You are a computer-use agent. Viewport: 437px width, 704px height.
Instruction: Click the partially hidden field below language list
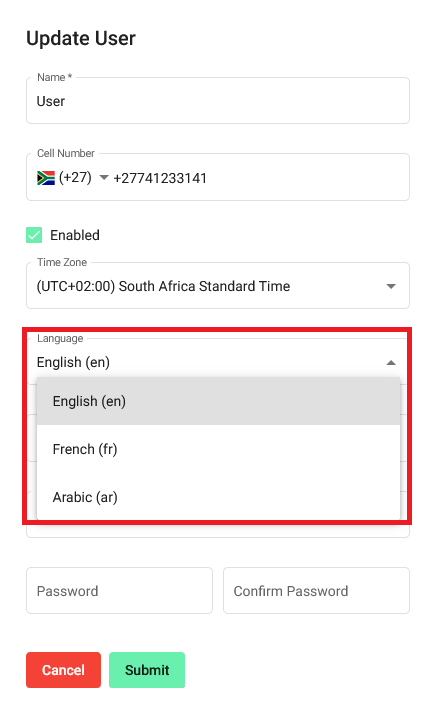pos(218,531)
